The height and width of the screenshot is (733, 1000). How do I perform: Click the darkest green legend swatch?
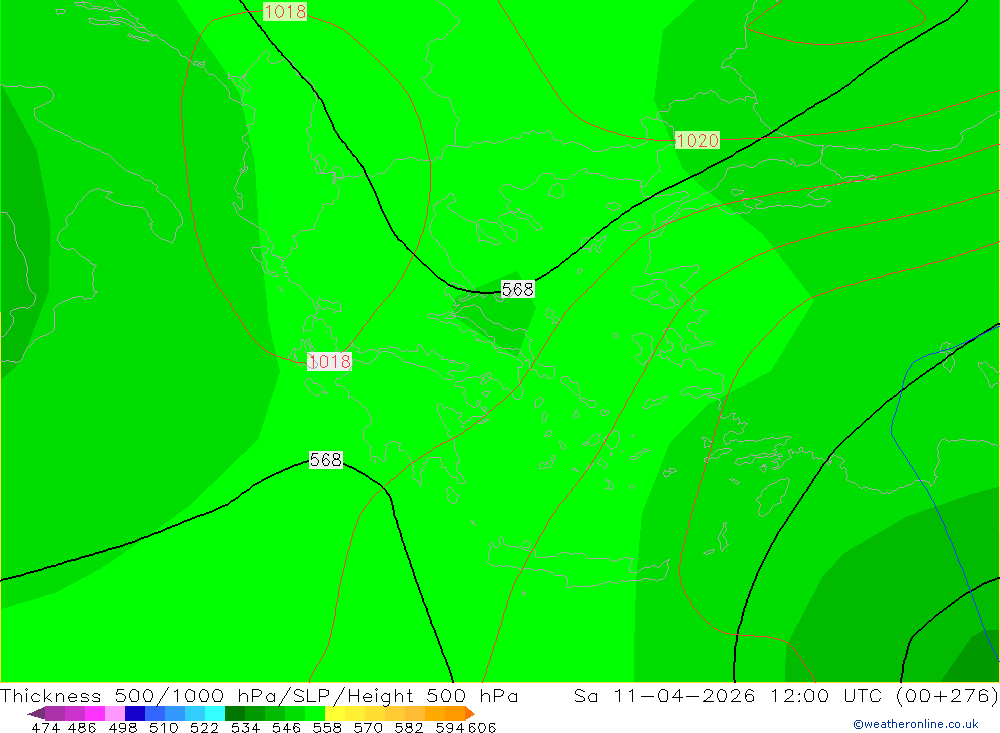pos(235,713)
